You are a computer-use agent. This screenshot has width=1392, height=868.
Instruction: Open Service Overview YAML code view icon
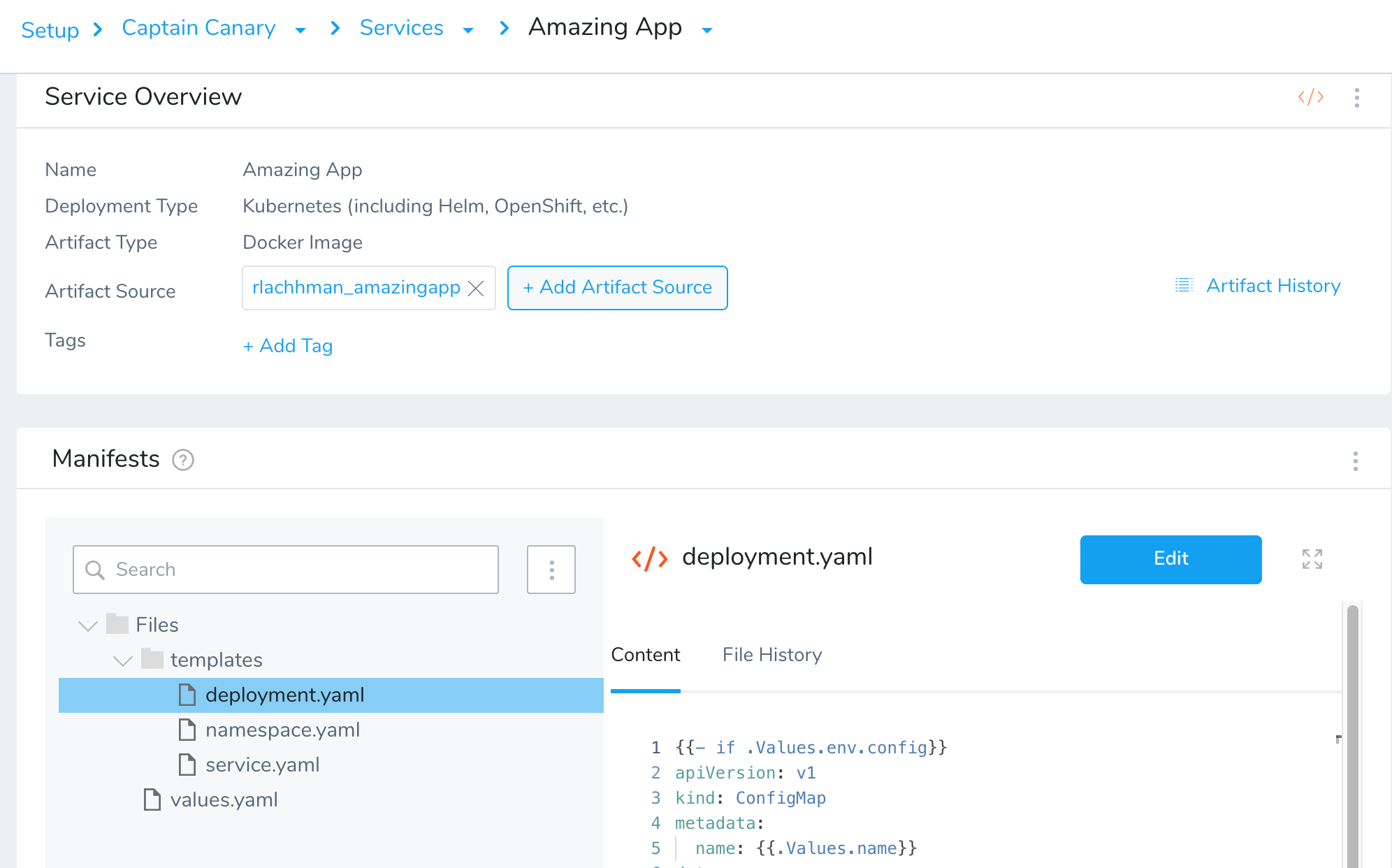click(x=1310, y=97)
